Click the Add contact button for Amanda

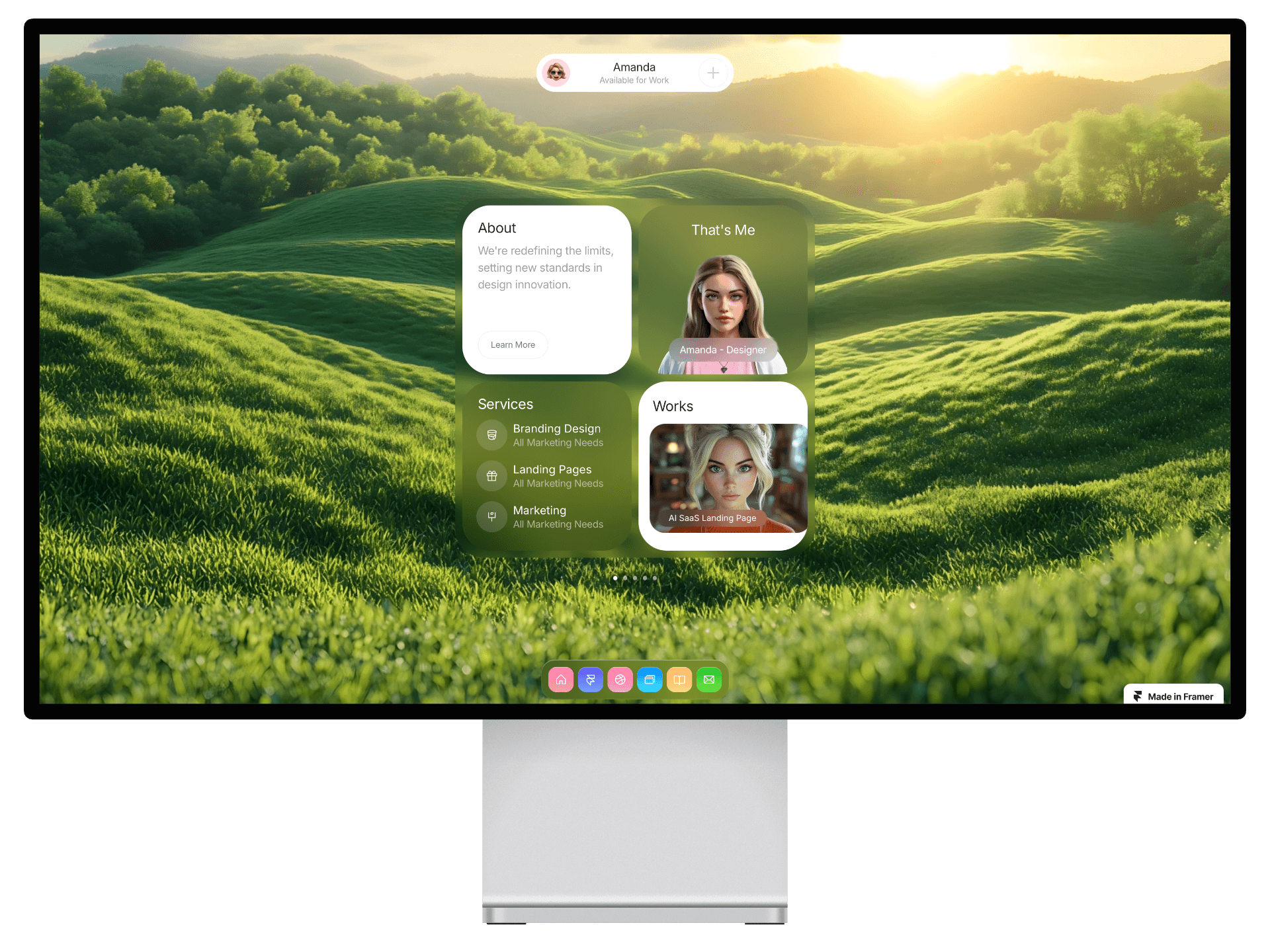[714, 72]
